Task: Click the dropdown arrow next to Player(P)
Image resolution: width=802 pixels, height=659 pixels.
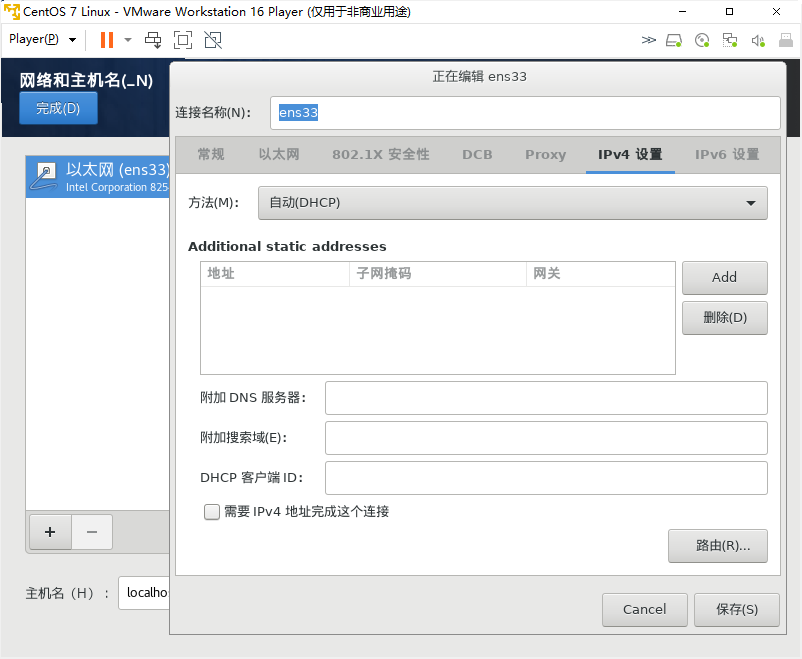Action: [72, 39]
